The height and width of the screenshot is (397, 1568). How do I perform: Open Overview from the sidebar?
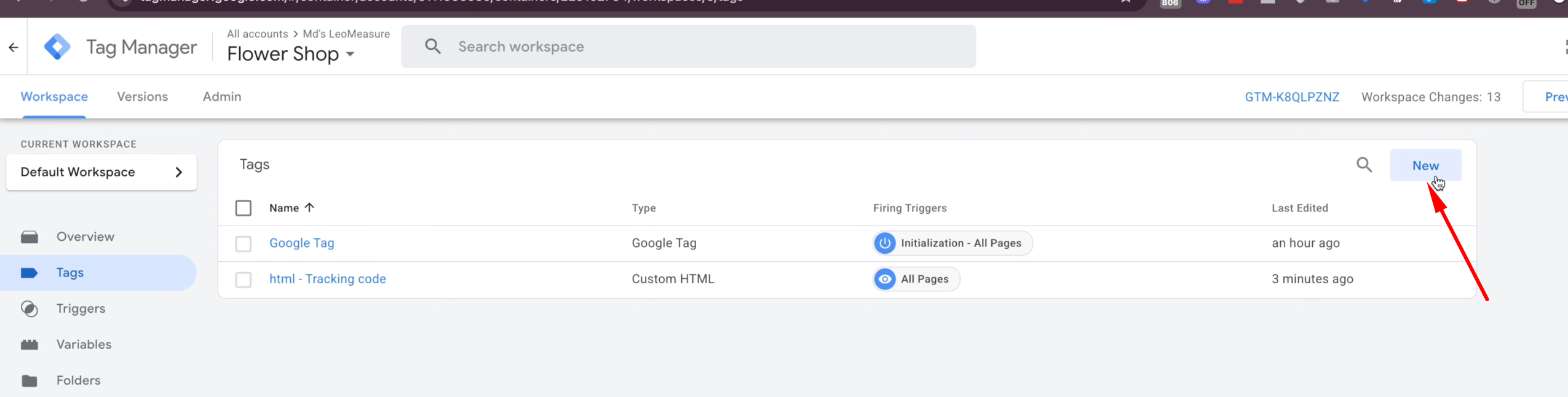(85, 237)
